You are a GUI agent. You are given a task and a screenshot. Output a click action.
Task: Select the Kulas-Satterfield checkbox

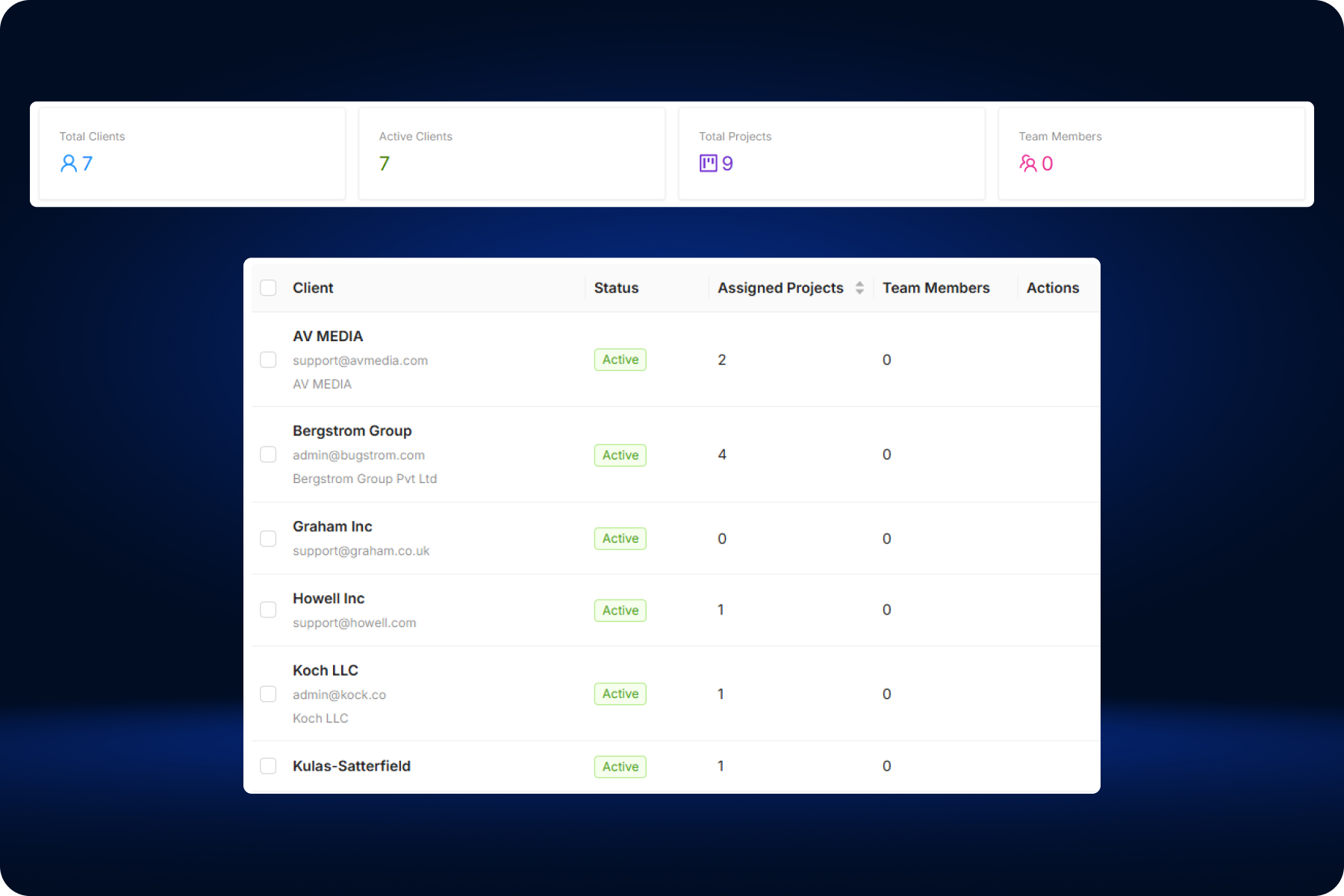point(268,765)
